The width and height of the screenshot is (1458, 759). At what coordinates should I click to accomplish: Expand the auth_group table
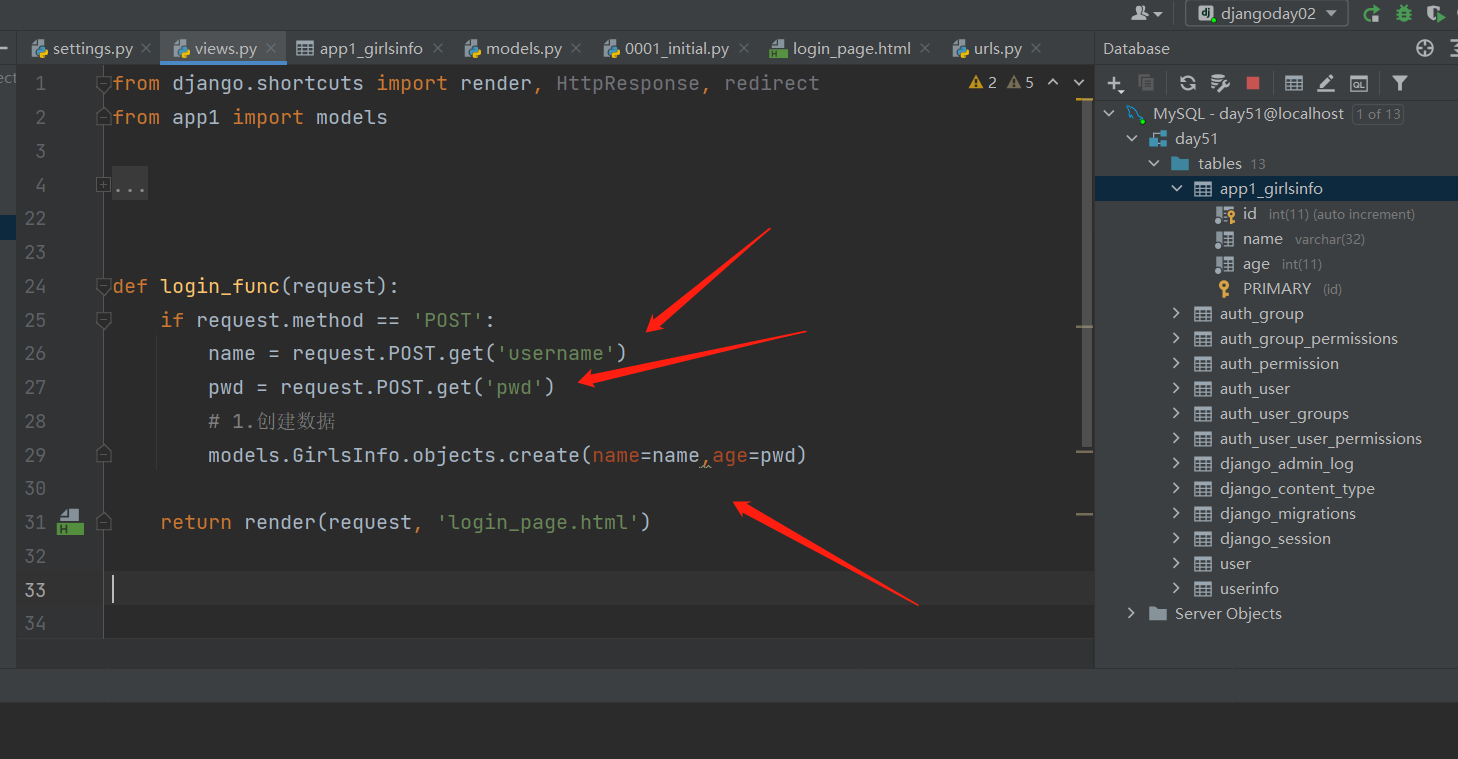(1177, 314)
